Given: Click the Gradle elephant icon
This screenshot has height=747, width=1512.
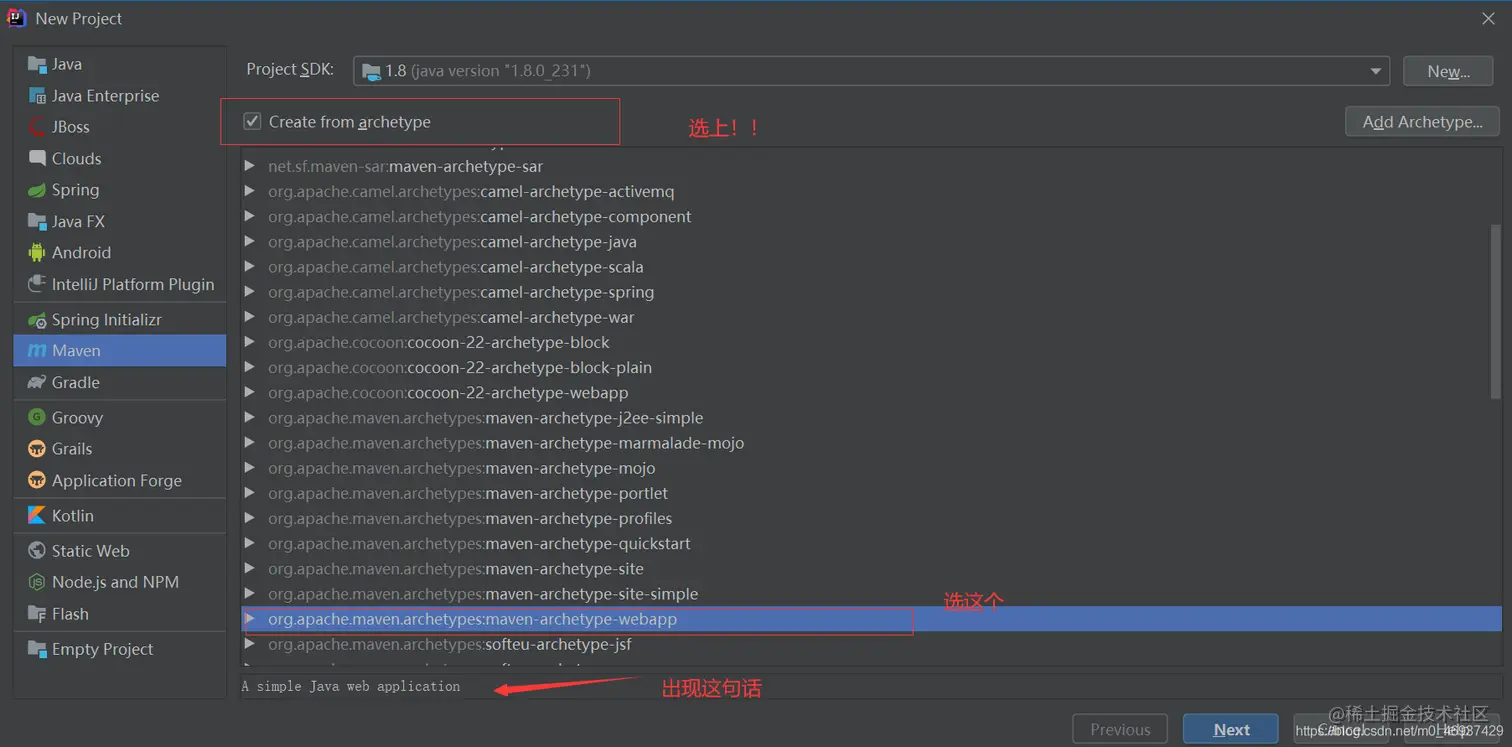Looking at the screenshot, I should [37, 382].
